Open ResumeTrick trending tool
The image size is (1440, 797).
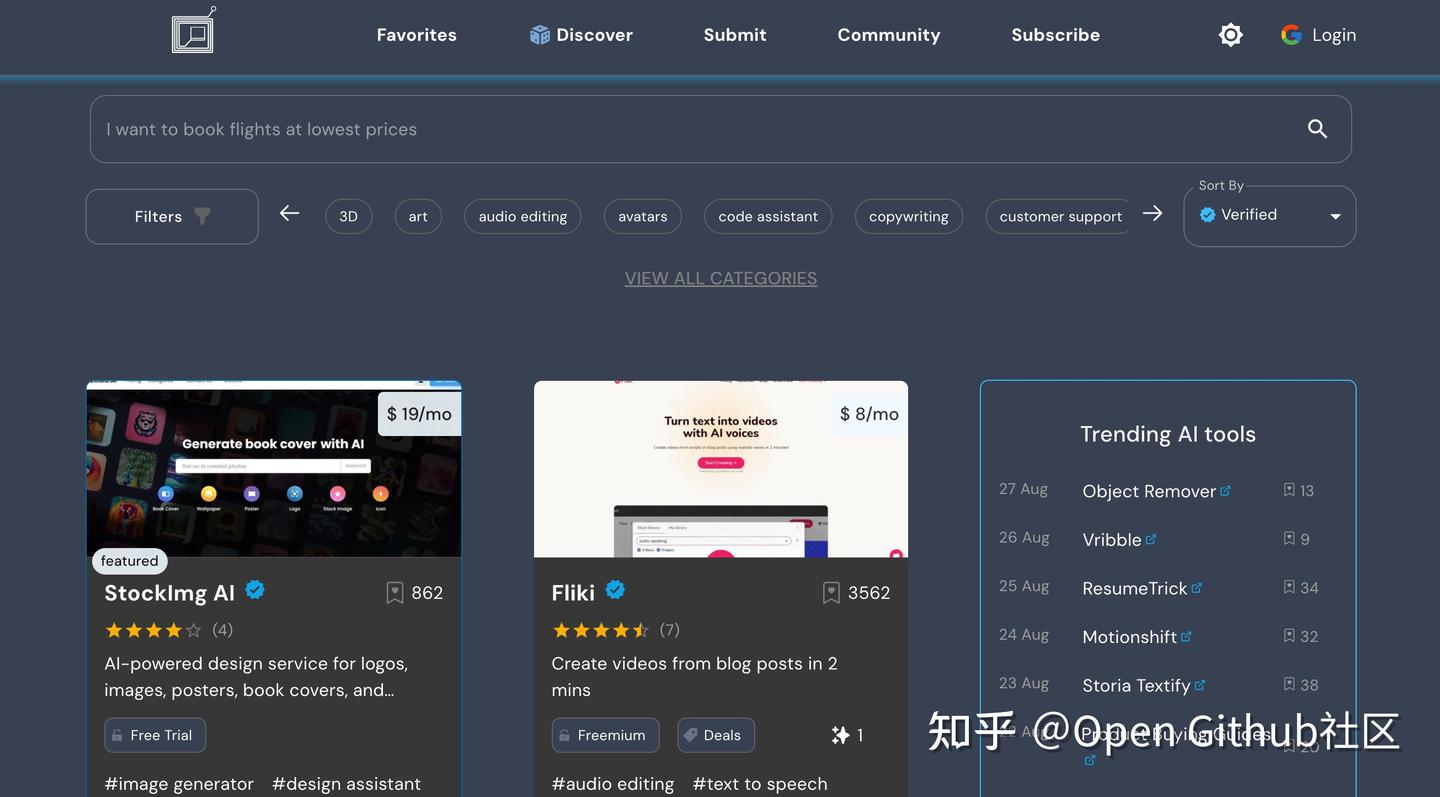[1135, 588]
